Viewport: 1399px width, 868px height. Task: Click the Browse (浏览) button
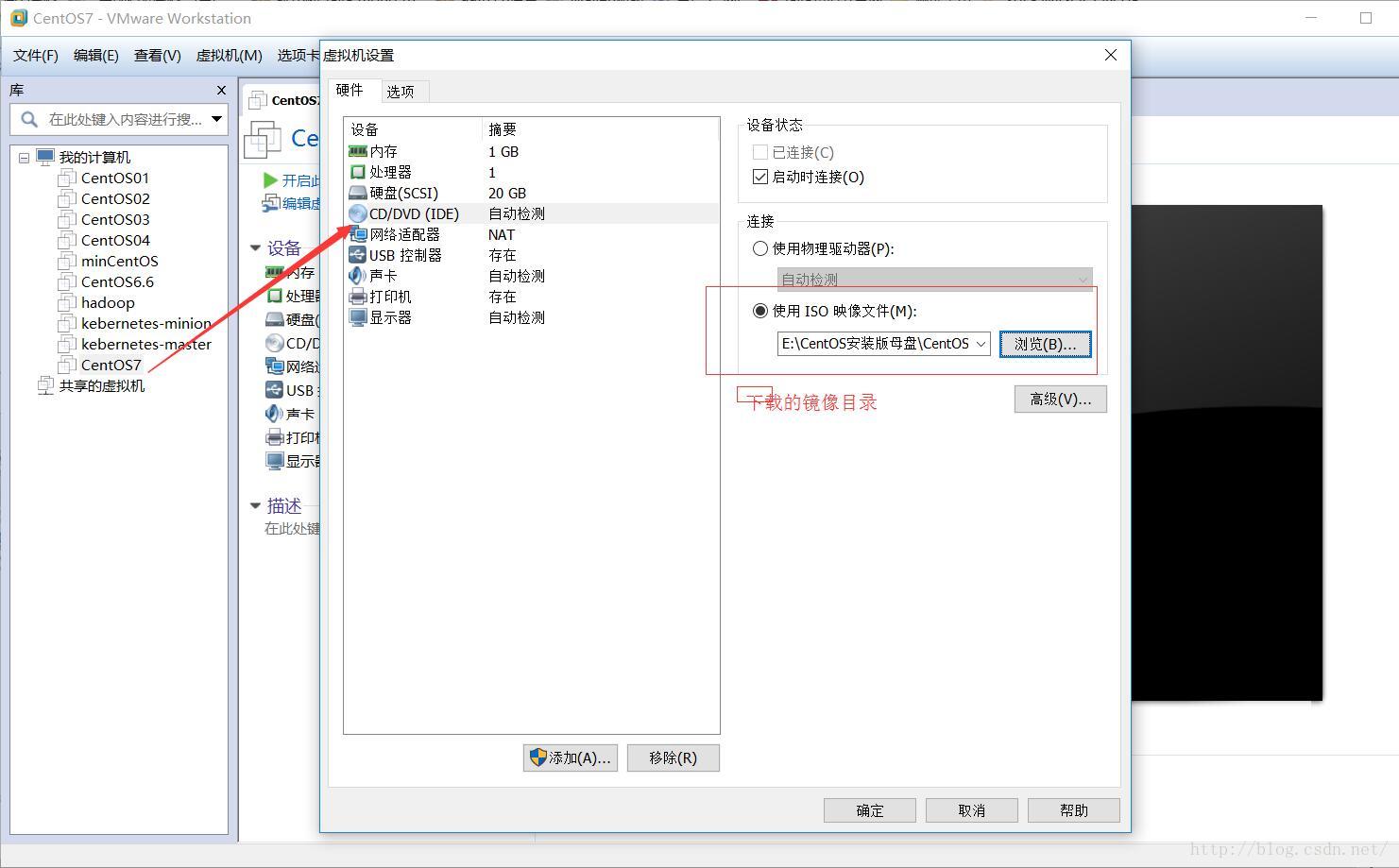point(1046,344)
